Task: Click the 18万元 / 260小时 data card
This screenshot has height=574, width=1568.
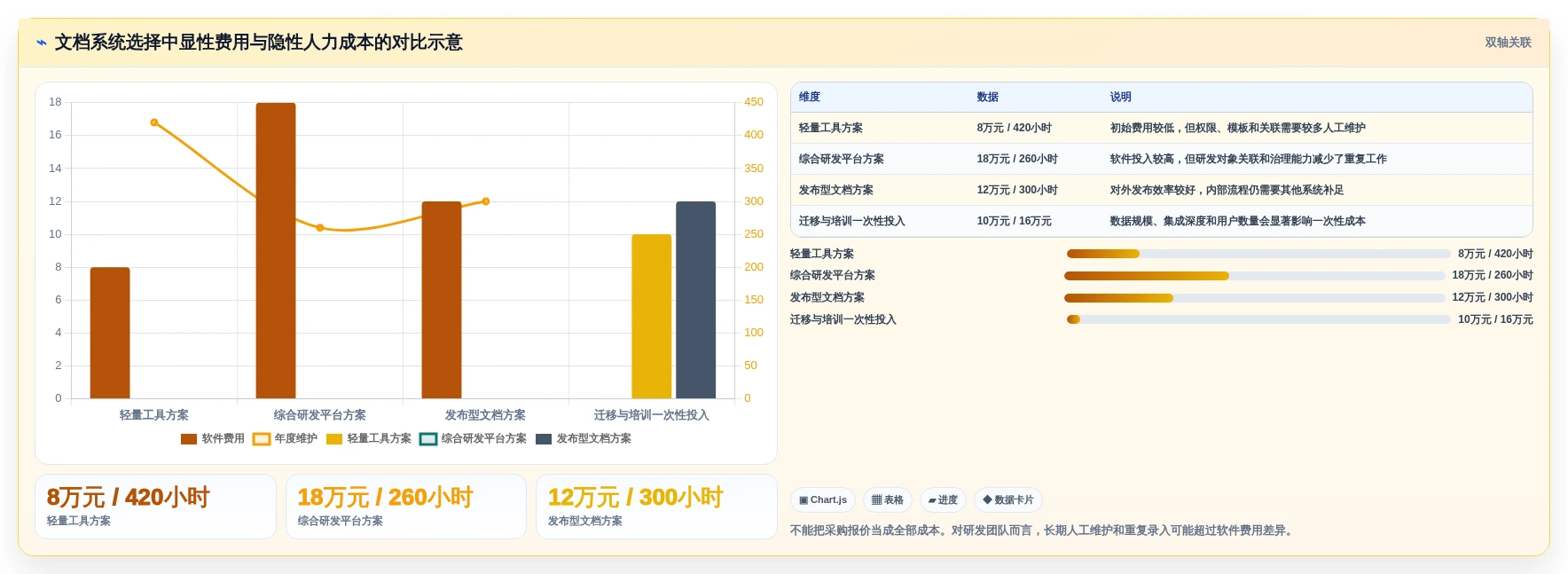Action: tap(406, 507)
